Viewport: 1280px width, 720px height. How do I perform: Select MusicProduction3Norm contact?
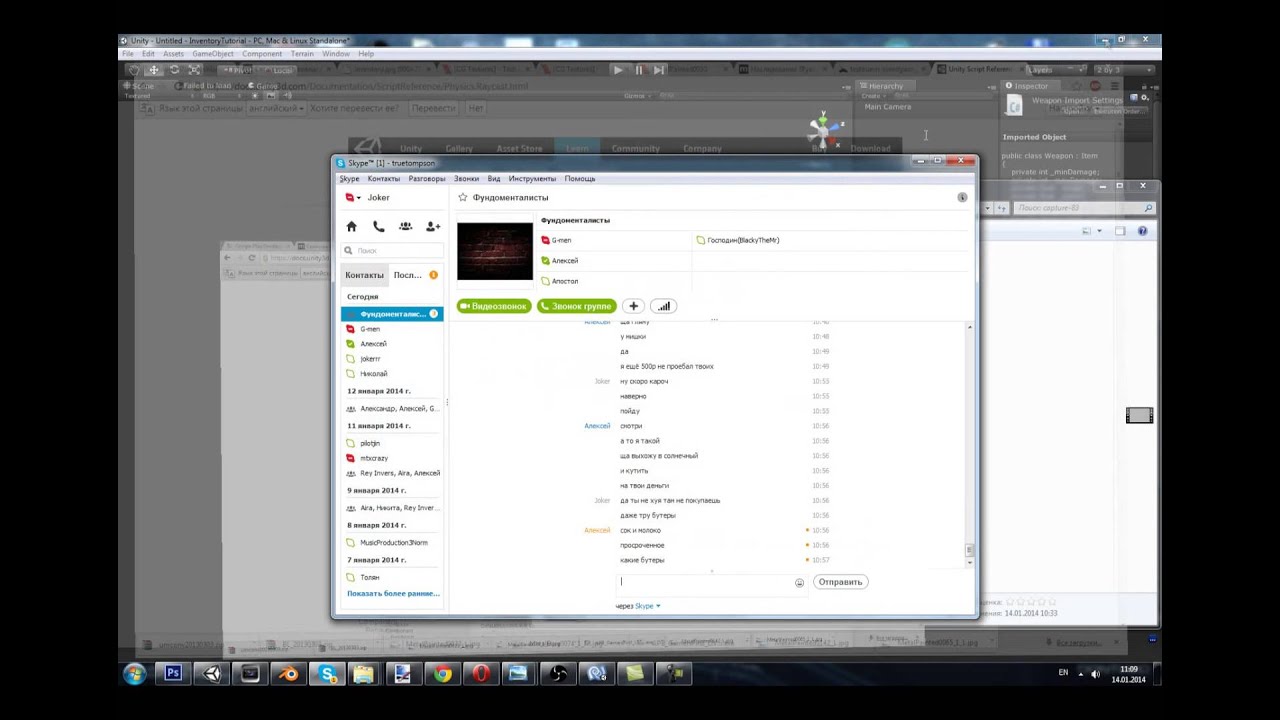coord(392,543)
